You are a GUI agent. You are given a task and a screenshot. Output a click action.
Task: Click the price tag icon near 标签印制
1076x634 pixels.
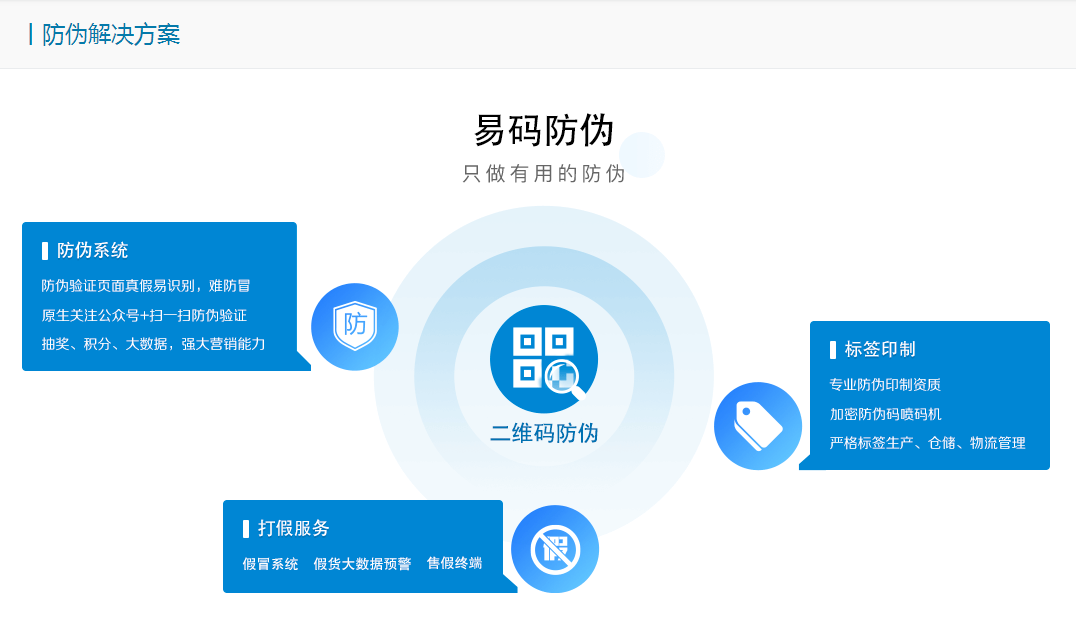tap(757, 425)
